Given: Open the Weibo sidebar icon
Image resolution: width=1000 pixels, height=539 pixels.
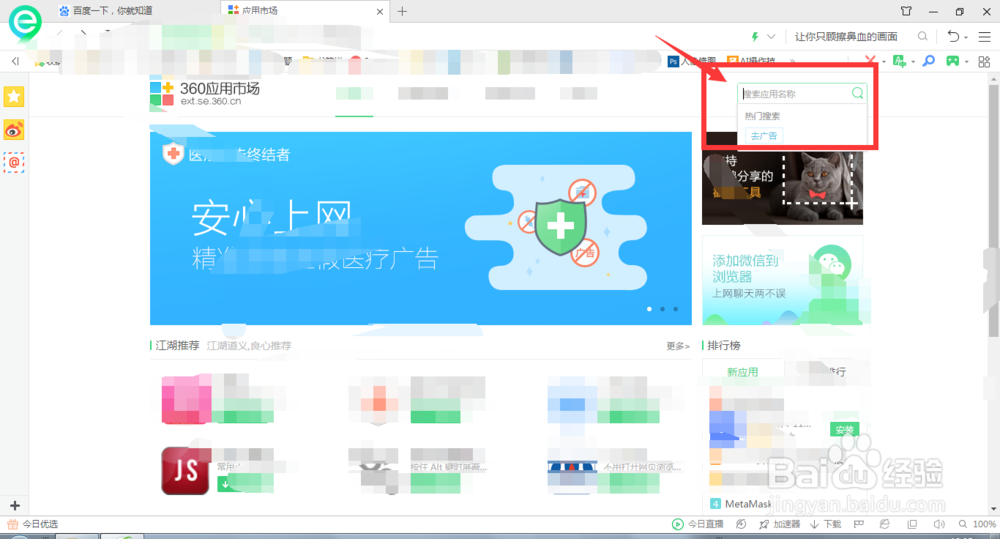Looking at the screenshot, I should (x=13, y=130).
